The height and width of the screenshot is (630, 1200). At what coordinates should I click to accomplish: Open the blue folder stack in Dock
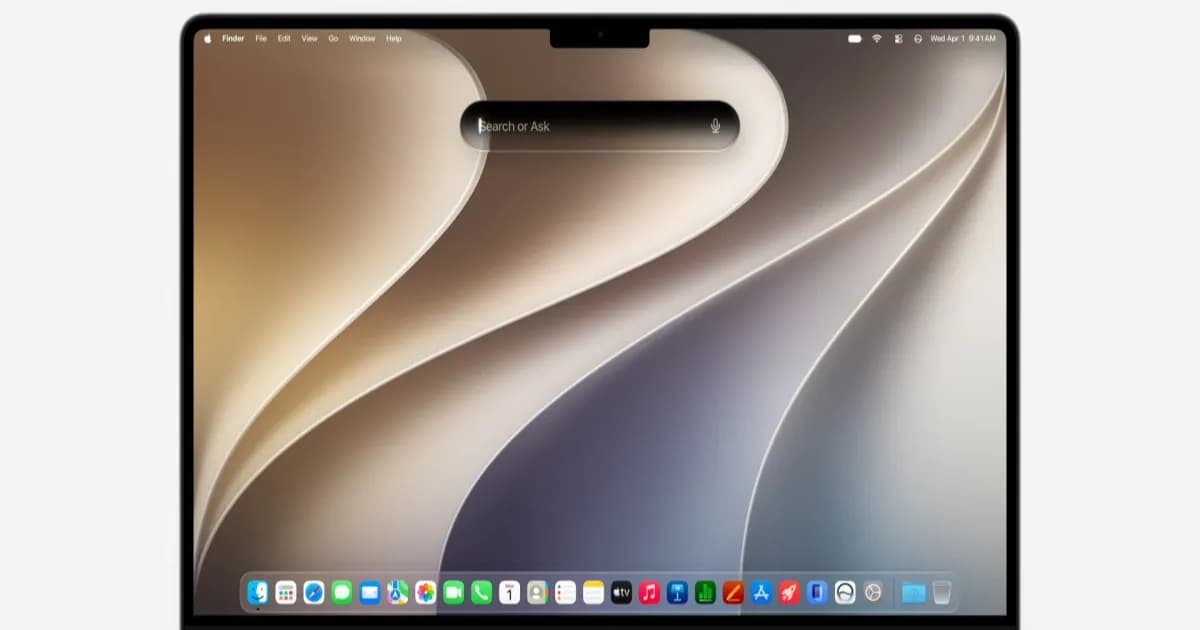point(913,592)
